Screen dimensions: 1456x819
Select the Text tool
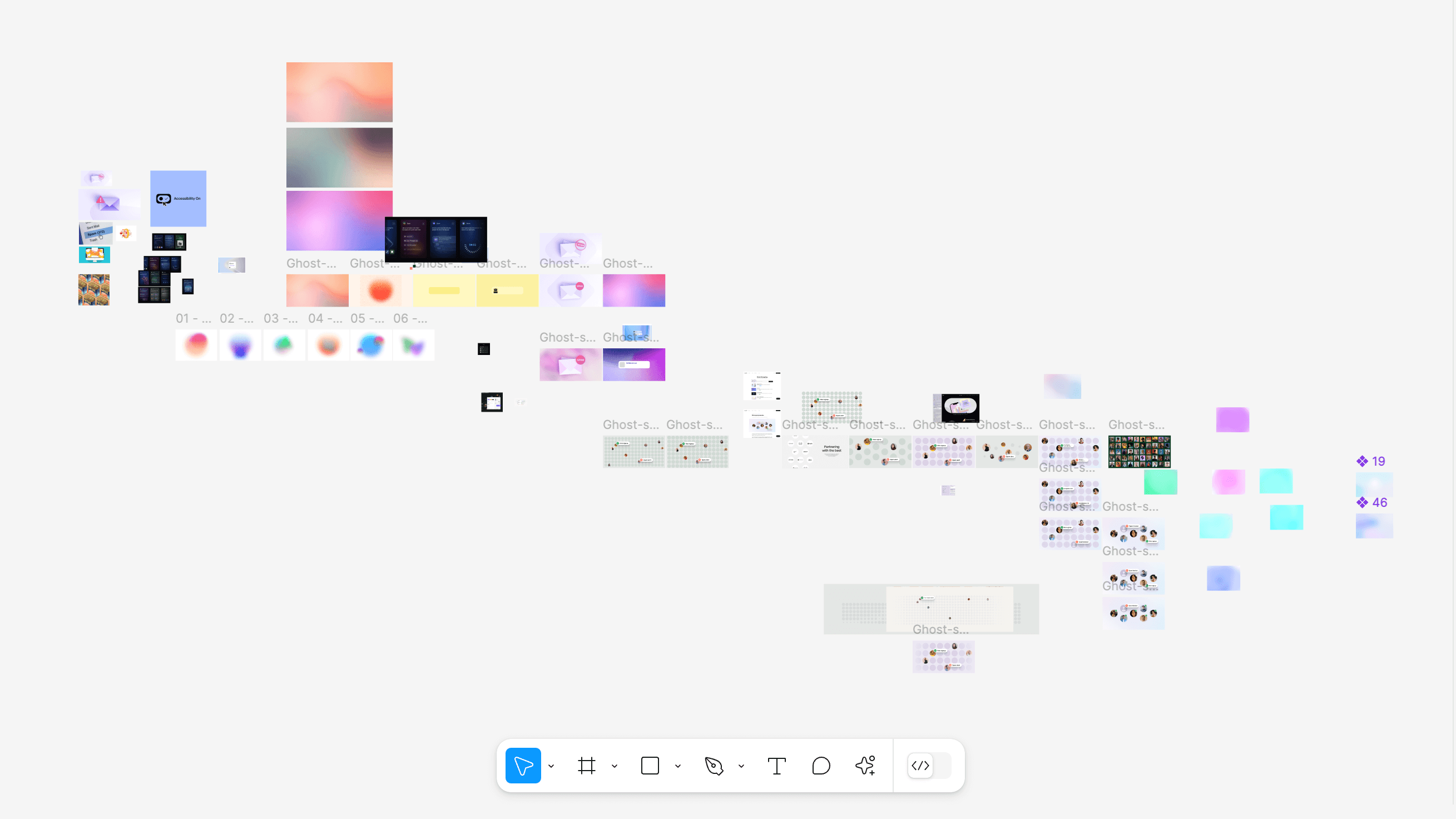click(x=776, y=766)
